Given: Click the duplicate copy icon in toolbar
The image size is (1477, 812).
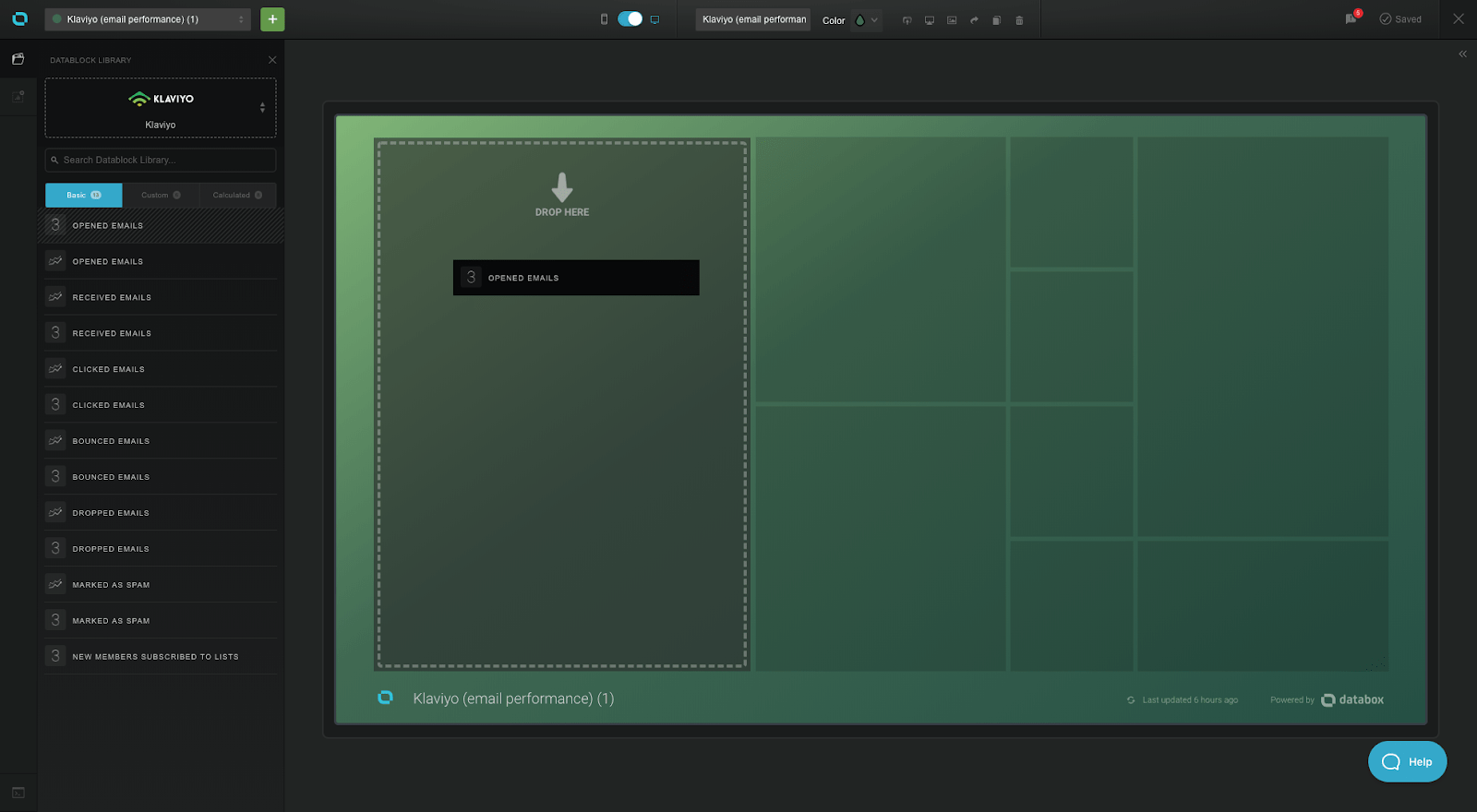Looking at the screenshot, I should click(997, 20).
